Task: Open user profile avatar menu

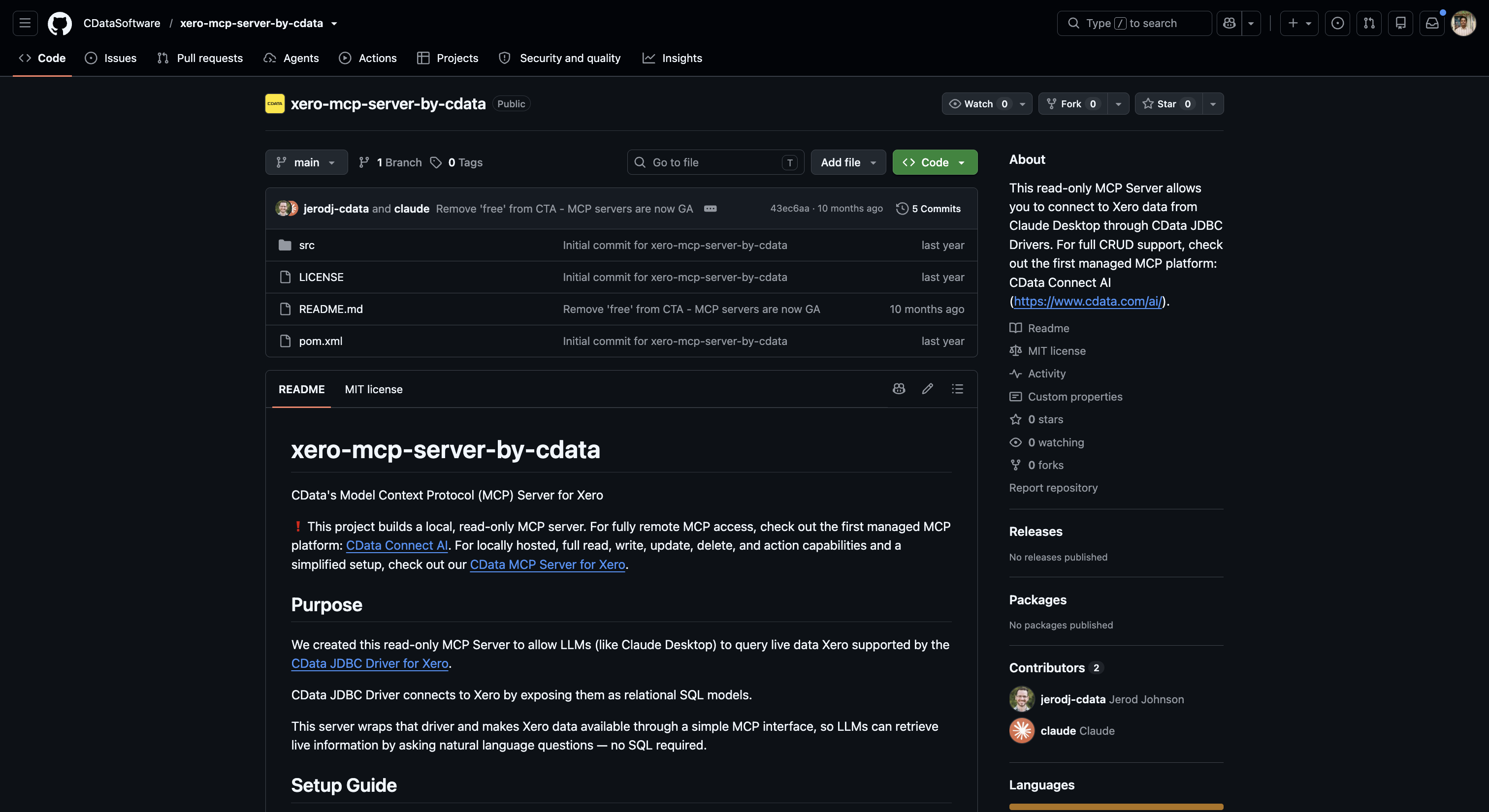Action: pos(1463,23)
